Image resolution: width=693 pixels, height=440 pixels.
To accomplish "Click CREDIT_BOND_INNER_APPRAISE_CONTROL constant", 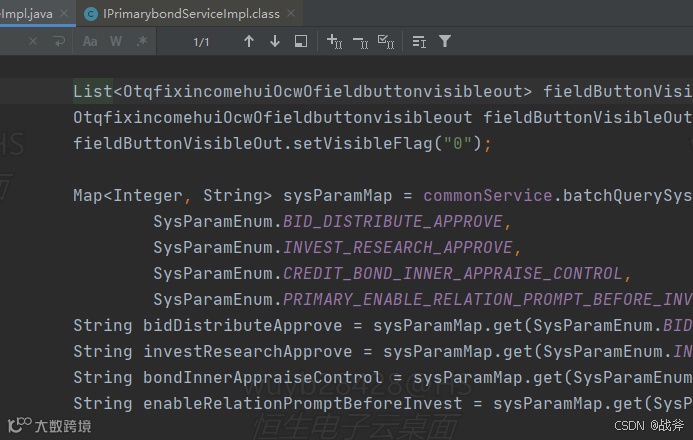I will coord(453,273).
